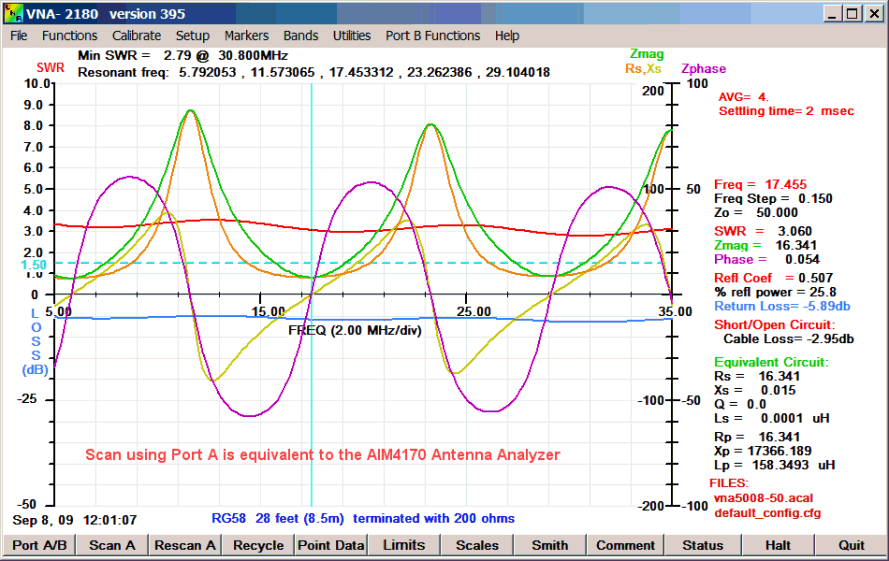Add a Comment via bottom bar

626,546
